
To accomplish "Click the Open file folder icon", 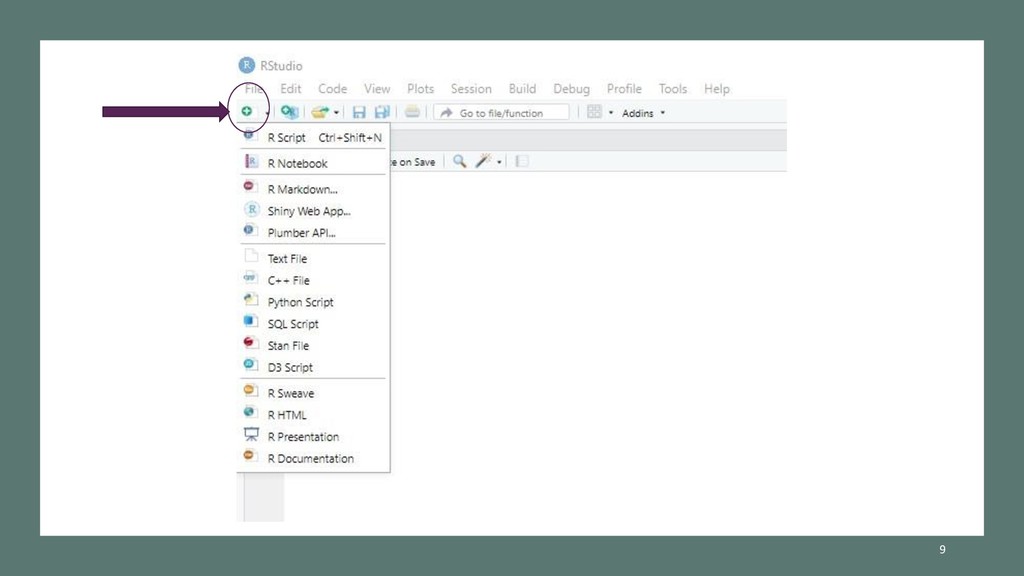I will click(319, 112).
